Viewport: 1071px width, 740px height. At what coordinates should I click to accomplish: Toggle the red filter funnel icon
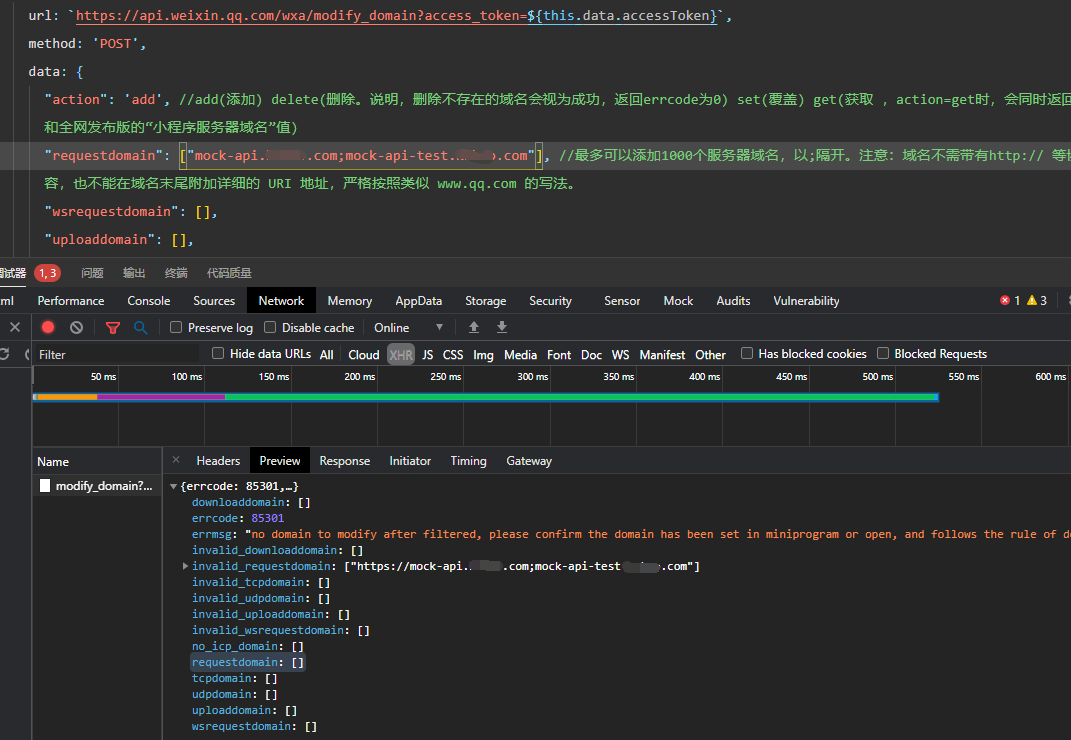113,328
